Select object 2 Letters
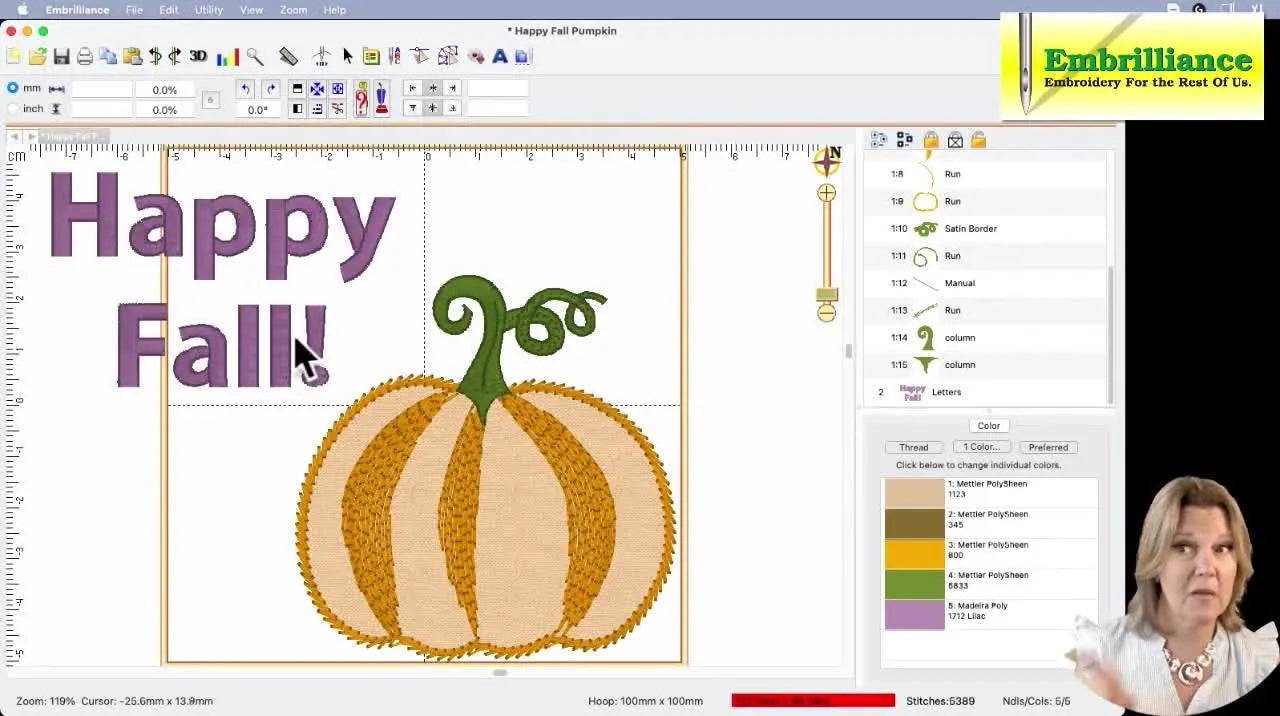 [986, 392]
